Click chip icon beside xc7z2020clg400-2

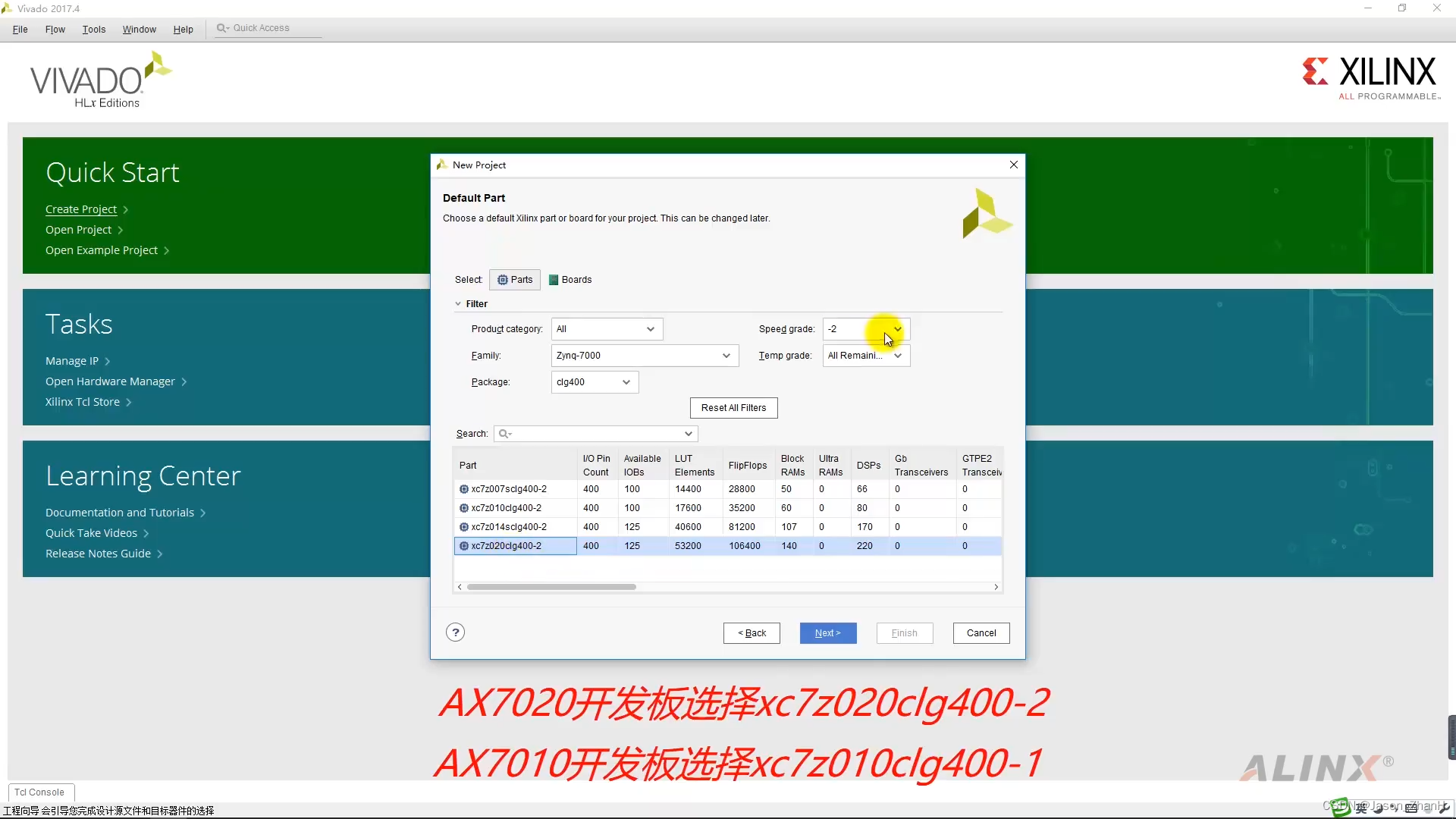pos(463,546)
